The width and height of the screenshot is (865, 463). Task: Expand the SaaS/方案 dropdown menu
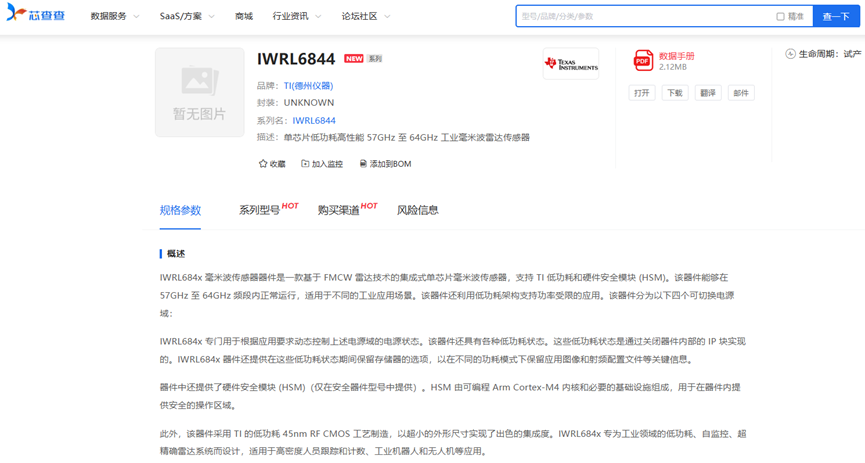coord(187,17)
